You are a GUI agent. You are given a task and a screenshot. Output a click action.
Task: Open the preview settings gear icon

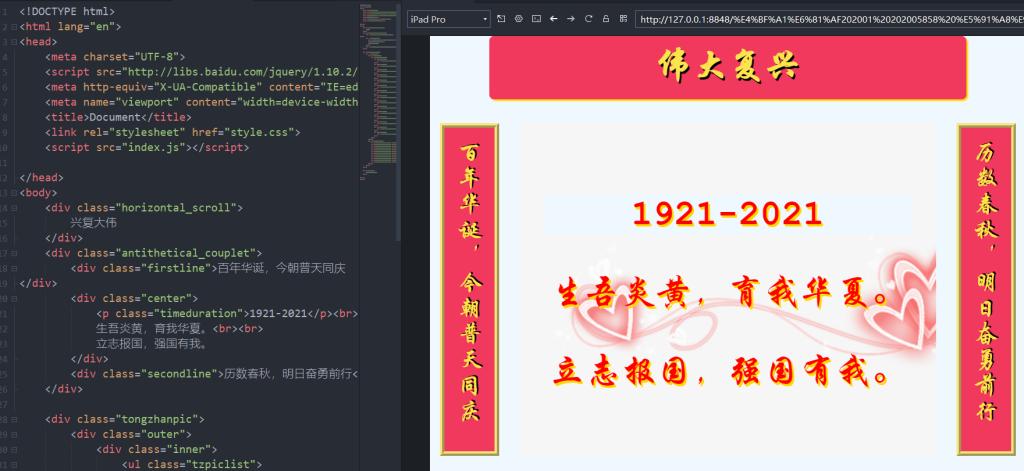point(519,19)
